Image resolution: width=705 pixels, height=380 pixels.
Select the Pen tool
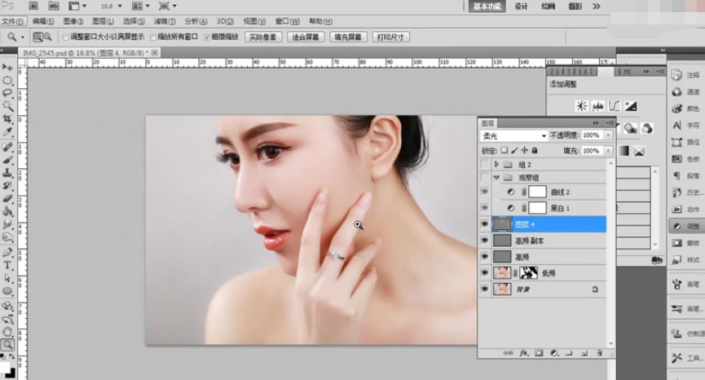(8, 252)
